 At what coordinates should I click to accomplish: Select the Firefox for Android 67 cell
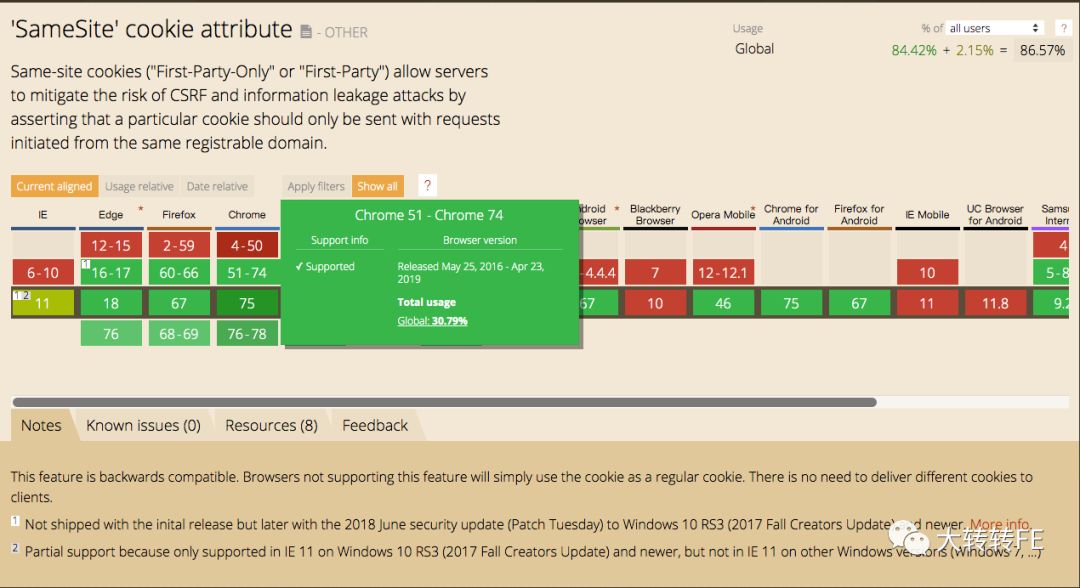point(859,303)
